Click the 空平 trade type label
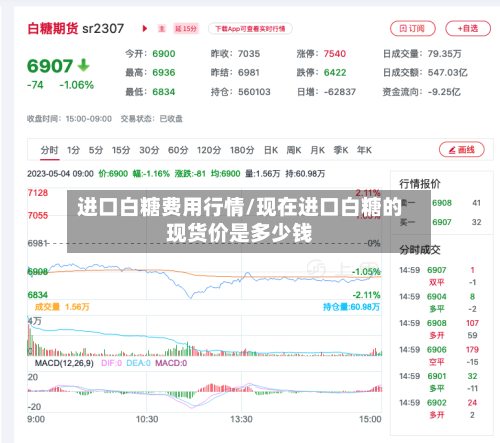This screenshot has width=500, height=443. (x=436, y=362)
